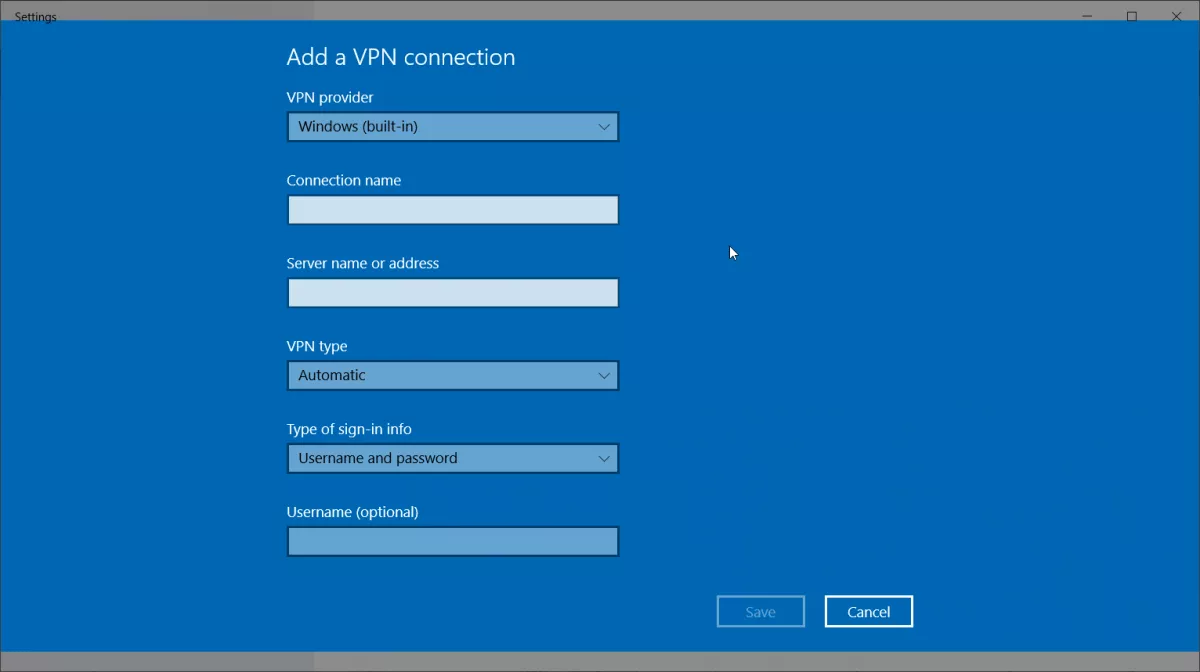
Task: Click the 'Connection name' label
Action: click(x=344, y=181)
